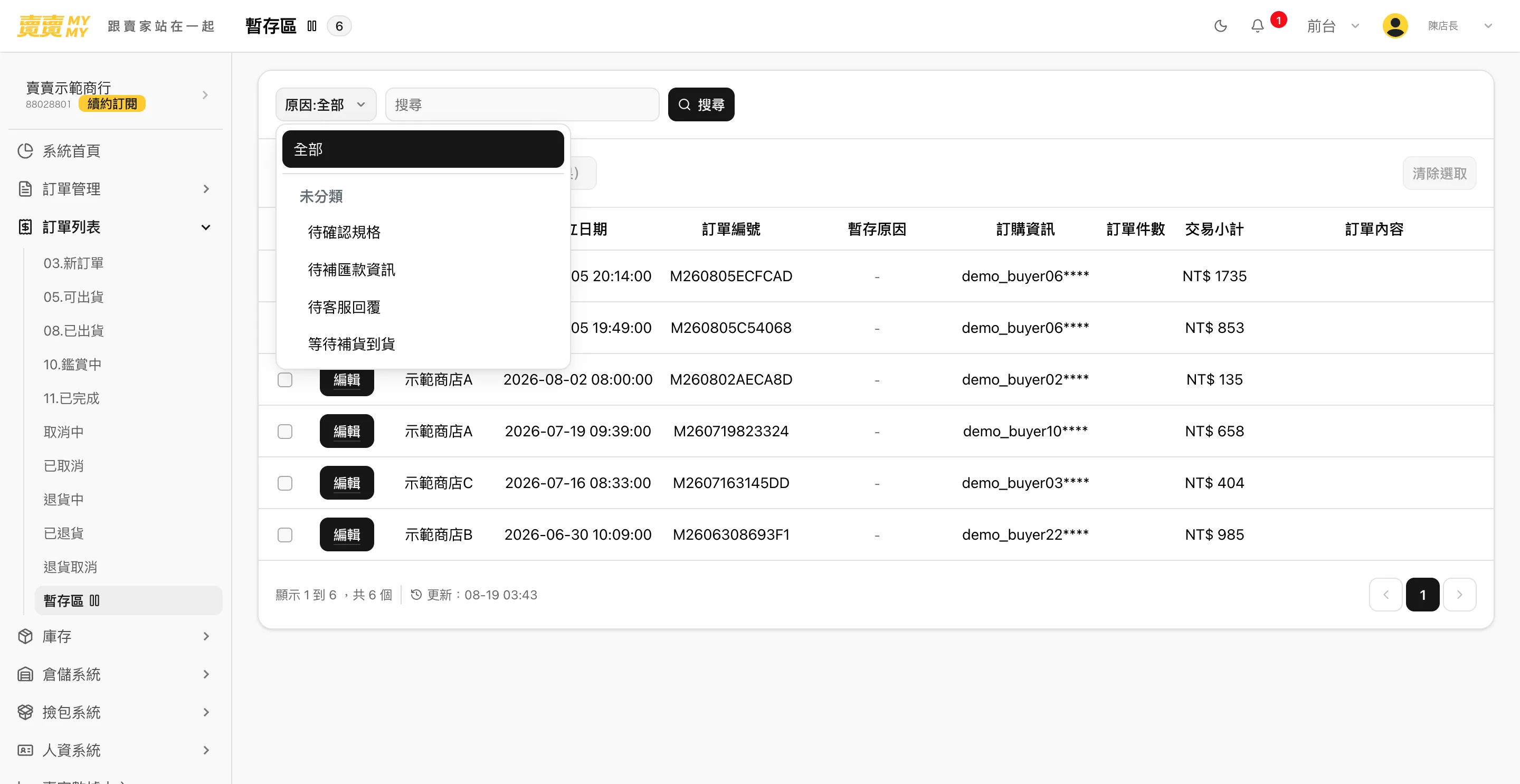This screenshot has width=1520, height=784.
Task: Click the user avatar icon
Action: 1395,26
